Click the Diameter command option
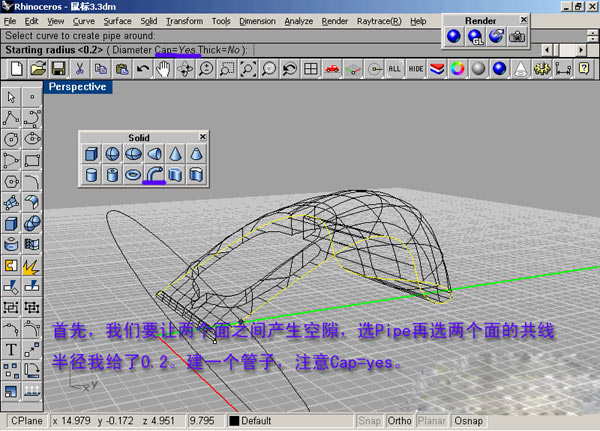600x431 pixels. pos(132,50)
